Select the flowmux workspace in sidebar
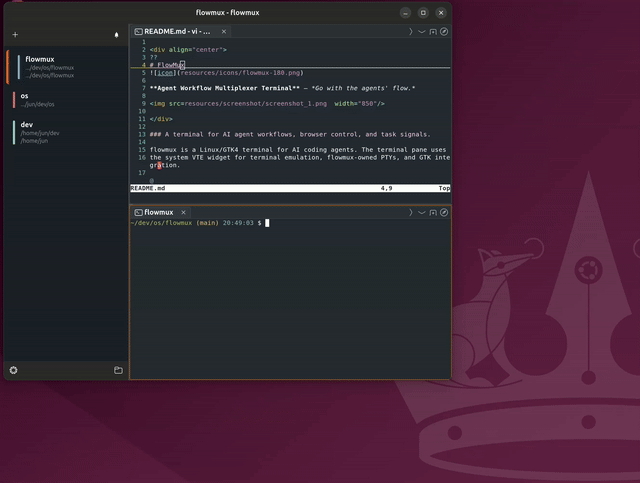Image resolution: width=640 pixels, height=483 pixels. click(67, 67)
